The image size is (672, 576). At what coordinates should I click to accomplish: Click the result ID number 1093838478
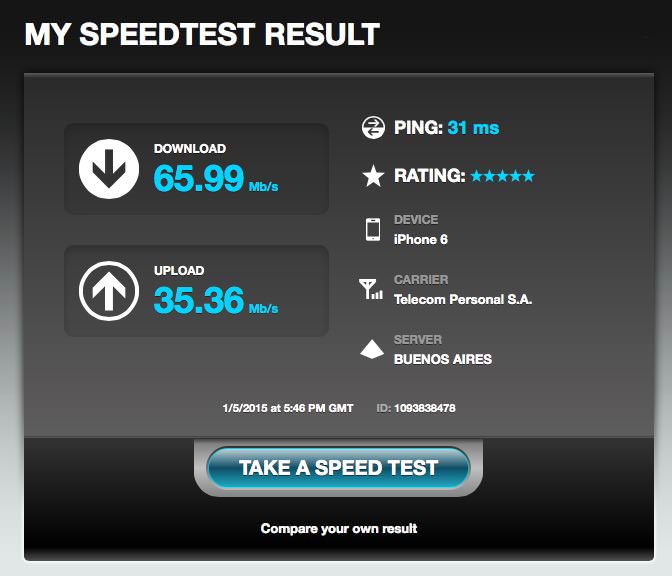click(425, 408)
